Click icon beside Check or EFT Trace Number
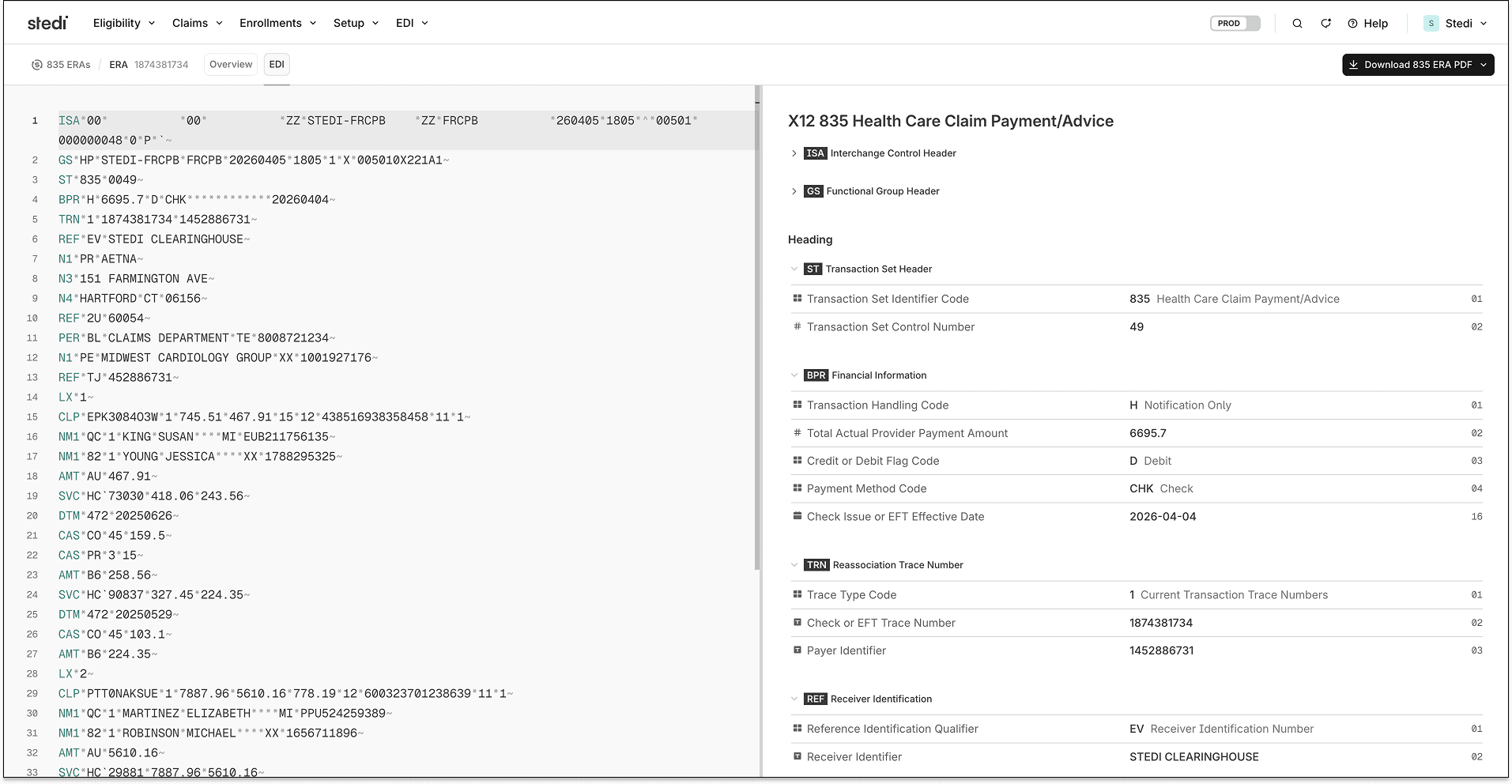The width and height of the screenshot is (1512, 784). 797,623
